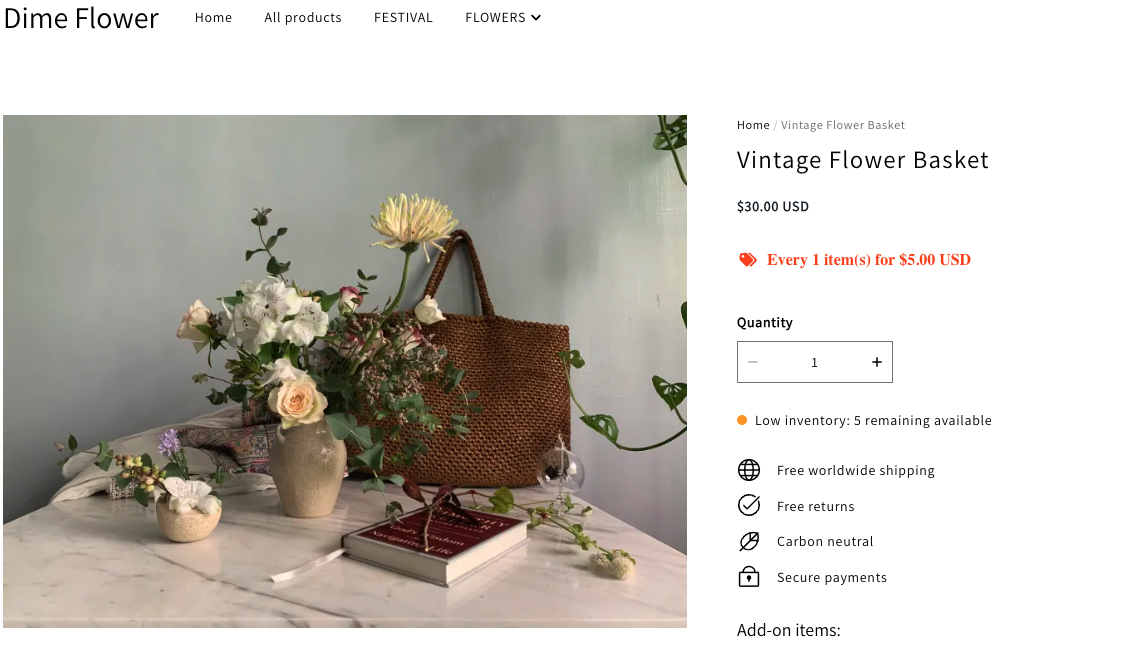Increase quantity with the plus button
The height and width of the screenshot is (647, 1135).
876,362
